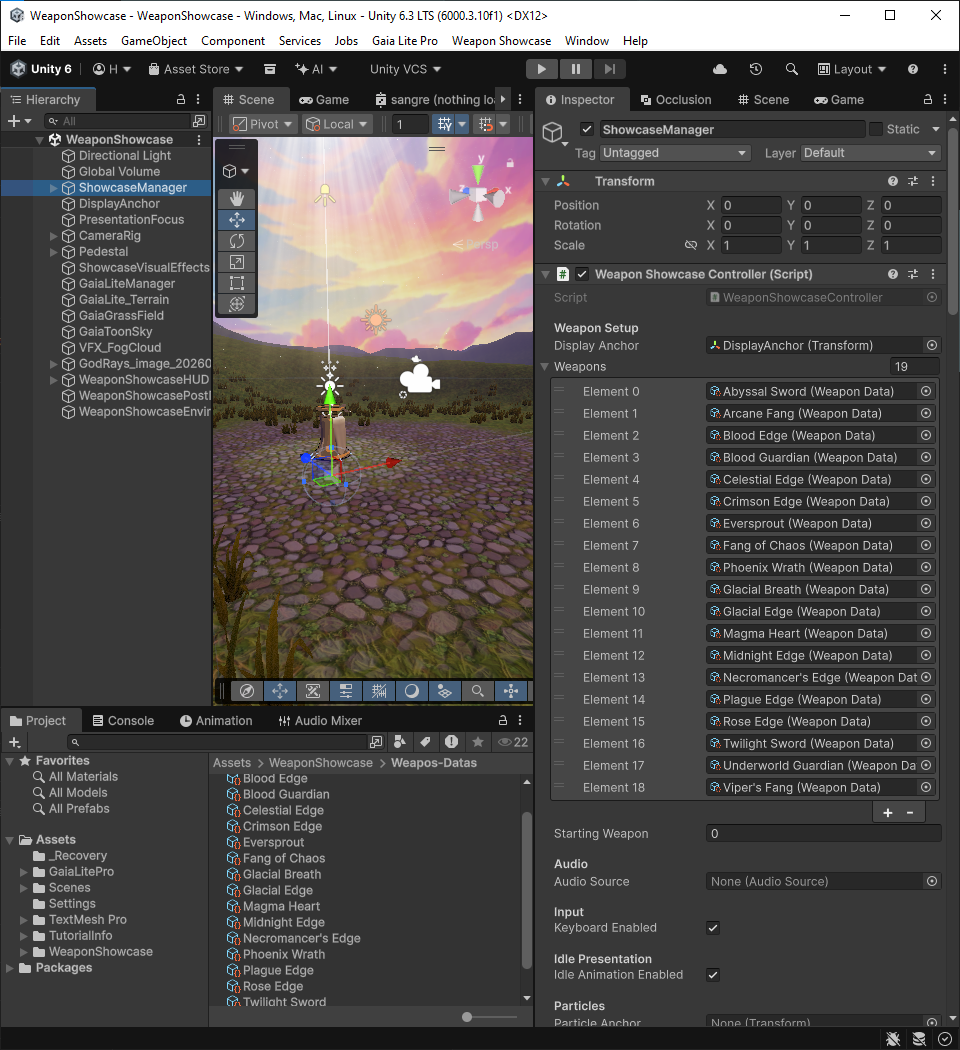Screen dimensions: 960x1050
Task: Switch to the Occlusion tab
Action: pyautogui.click(x=676, y=99)
